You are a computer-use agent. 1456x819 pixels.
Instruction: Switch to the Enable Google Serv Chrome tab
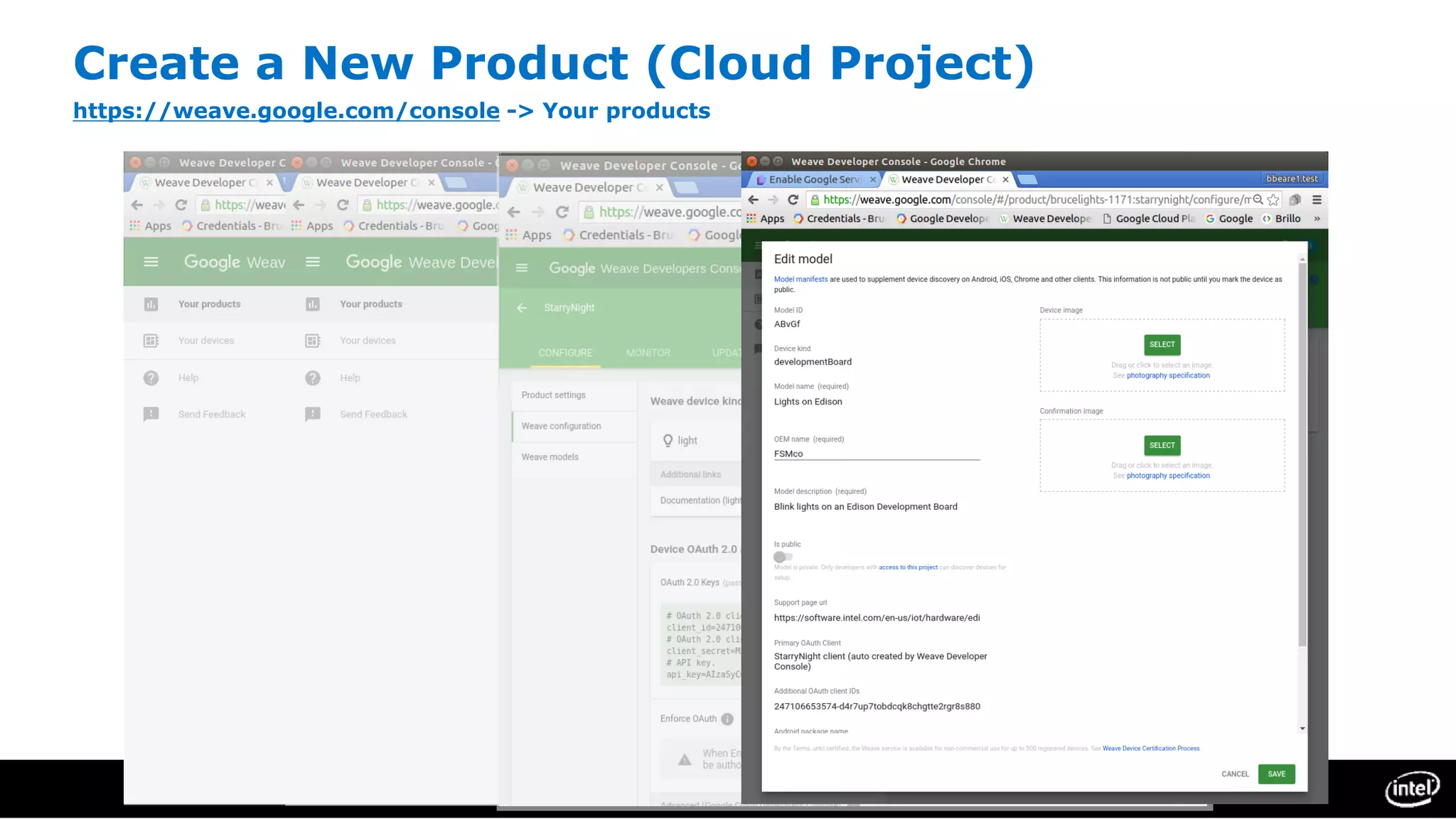click(x=813, y=180)
